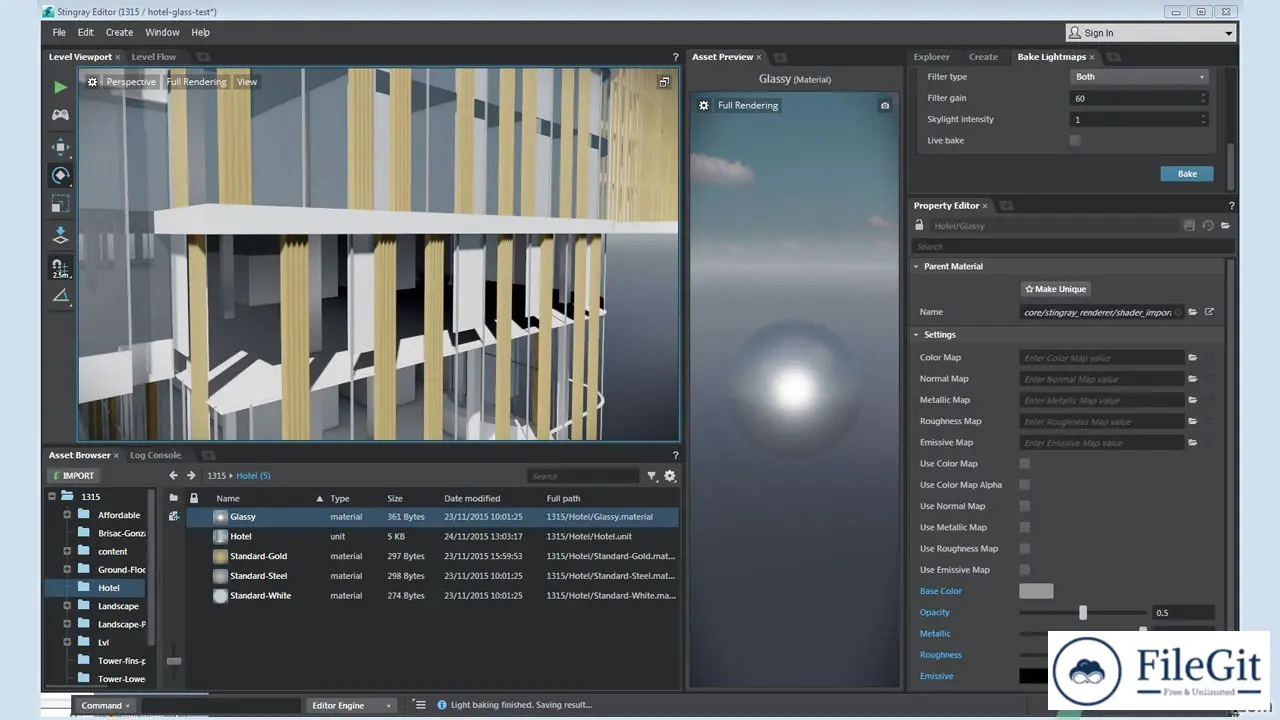The width and height of the screenshot is (1280, 720).
Task: Collapse the Settings section
Action: pos(916,335)
